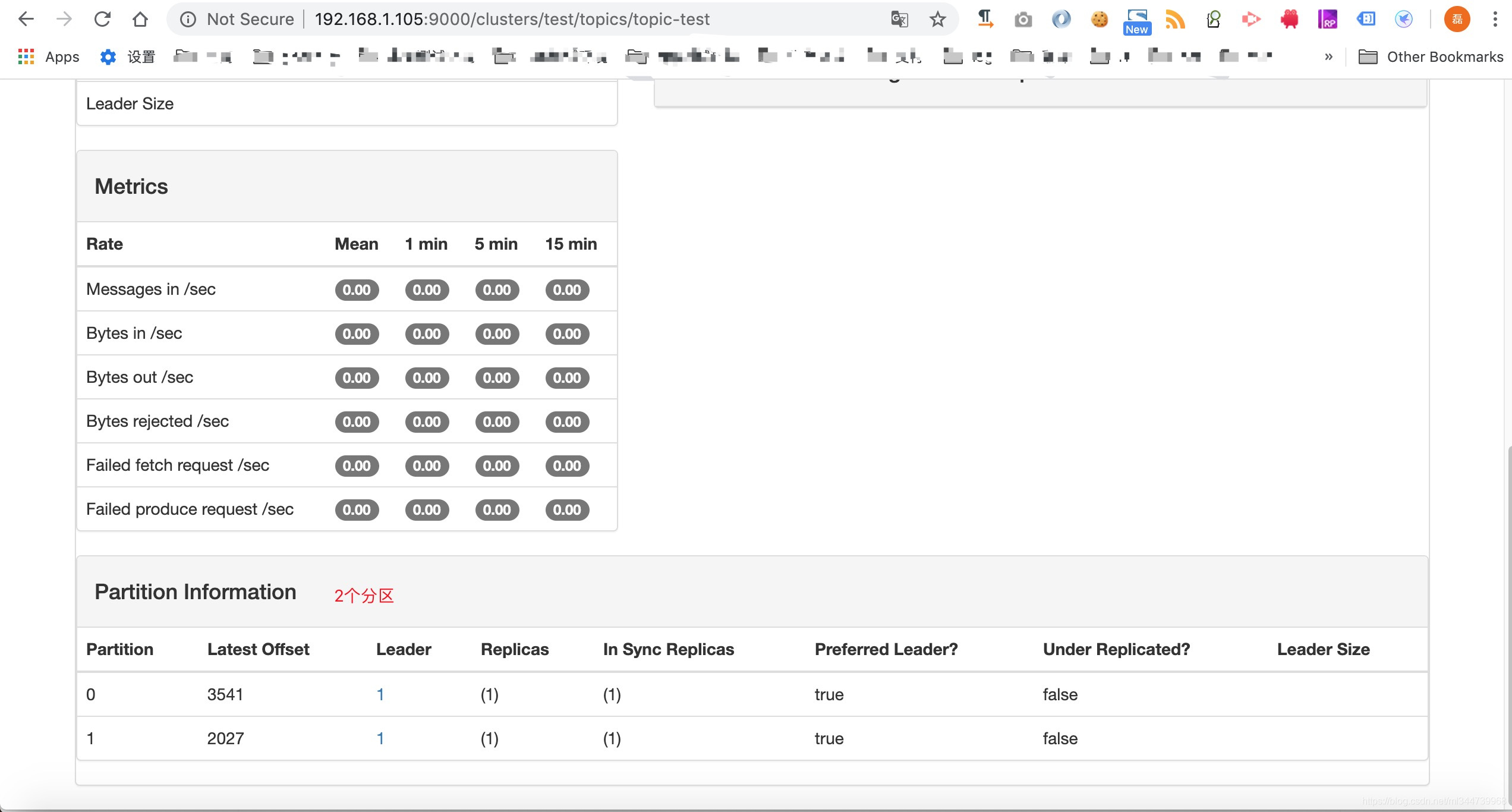Image resolution: width=1512 pixels, height=812 pixels.
Task: Toggle In Sync Replicas partition 0
Action: point(610,693)
